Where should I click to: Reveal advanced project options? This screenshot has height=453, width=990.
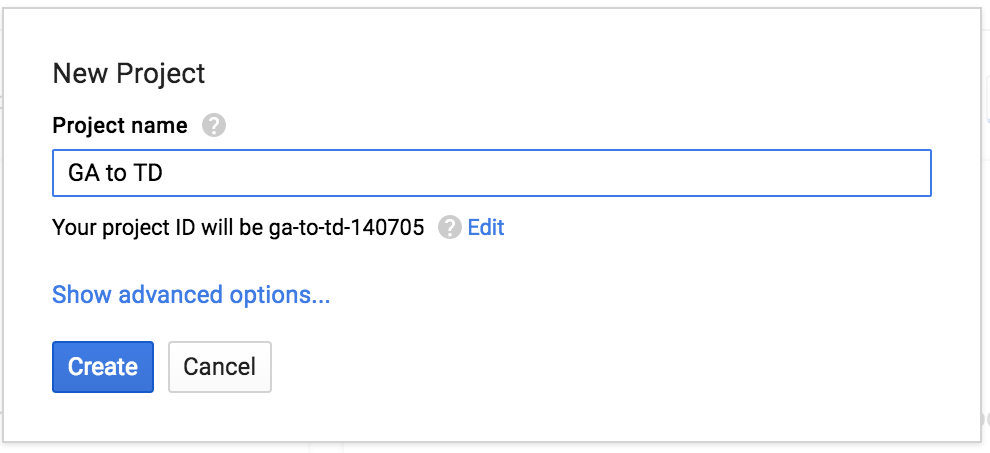click(191, 295)
